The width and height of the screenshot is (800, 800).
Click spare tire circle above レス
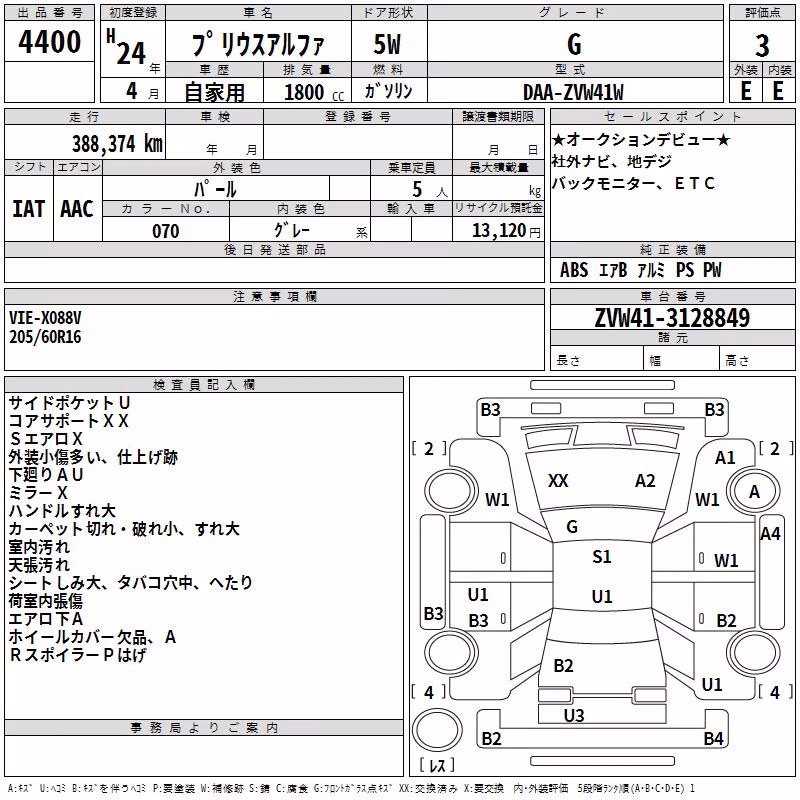(437, 729)
